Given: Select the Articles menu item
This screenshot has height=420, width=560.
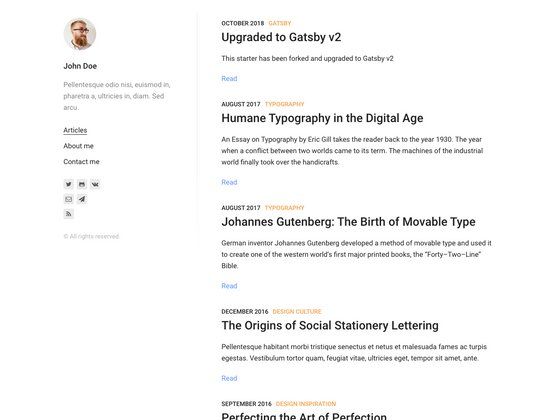Looking at the screenshot, I should pyautogui.click(x=75, y=130).
